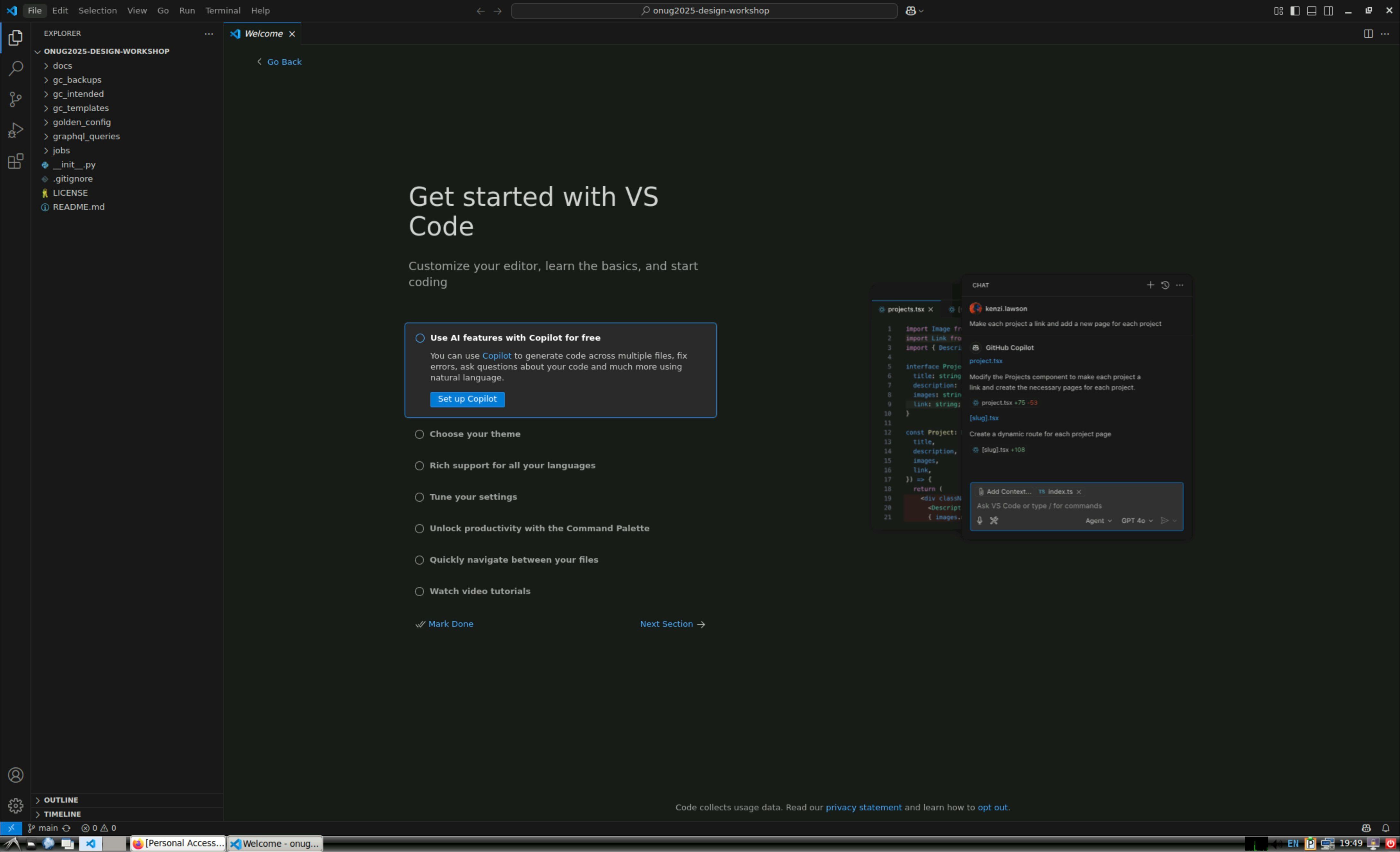Open the Source Control view
Image resolution: width=1400 pixels, height=852 pixels.
[15, 99]
